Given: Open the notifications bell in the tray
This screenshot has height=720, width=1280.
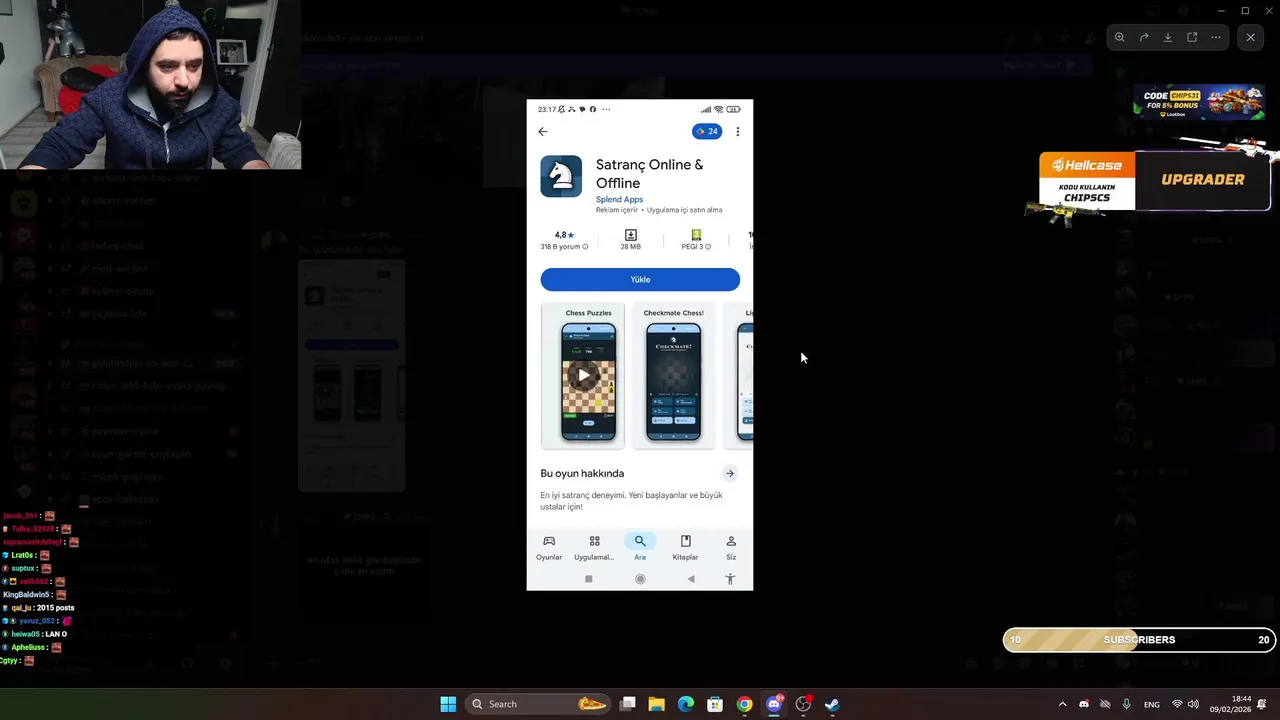Looking at the screenshot, I should (x=1263, y=704).
